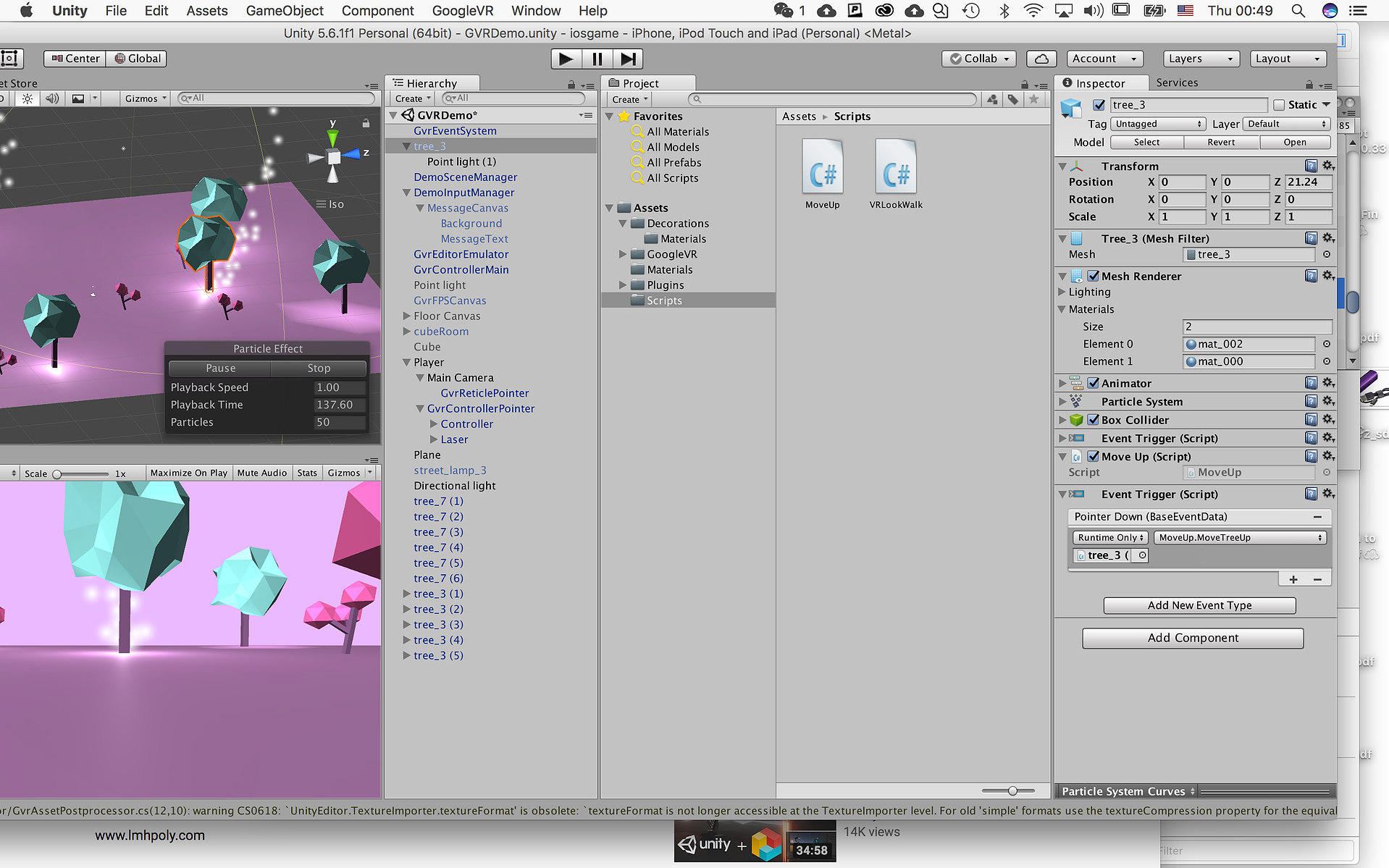Open scene effects image icon dropdown
Screen dimensions: 1389x868
(84, 98)
